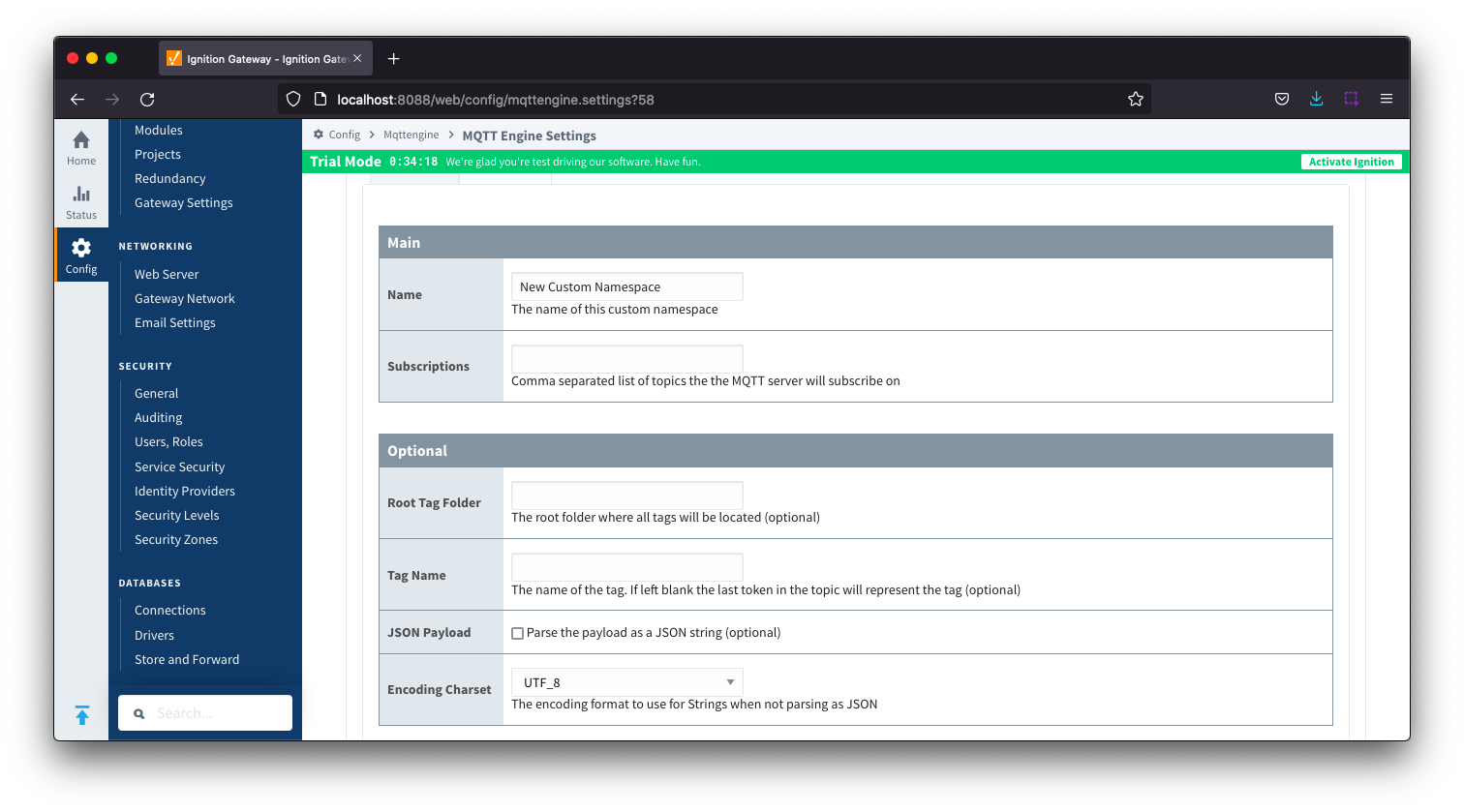Open Service Security page

(180, 466)
